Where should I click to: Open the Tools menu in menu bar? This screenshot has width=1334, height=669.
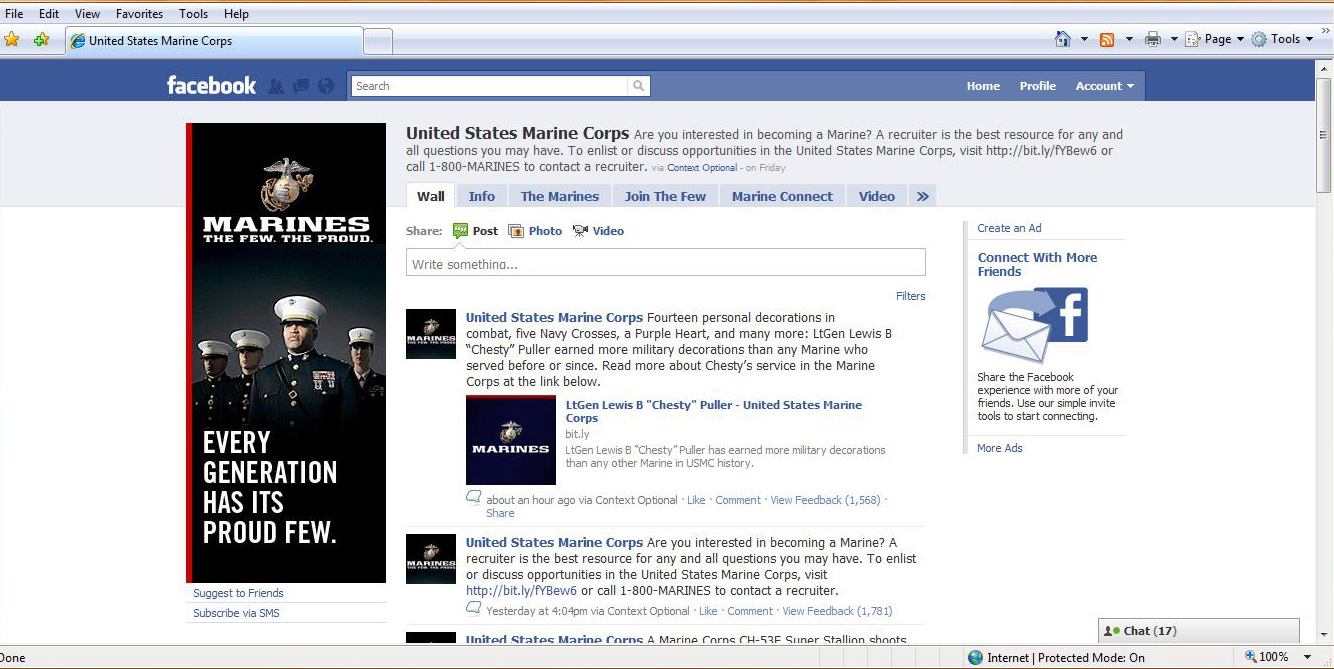coord(194,14)
